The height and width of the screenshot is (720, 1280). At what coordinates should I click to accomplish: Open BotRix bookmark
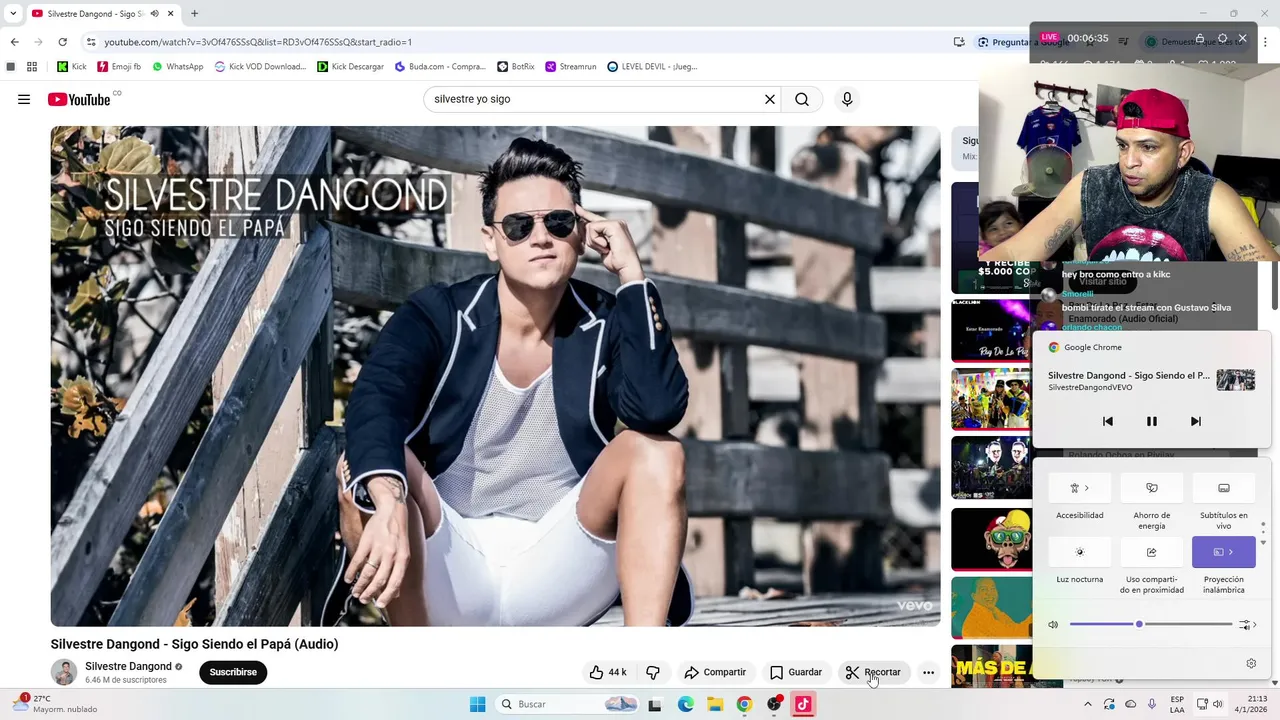pos(516,67)
